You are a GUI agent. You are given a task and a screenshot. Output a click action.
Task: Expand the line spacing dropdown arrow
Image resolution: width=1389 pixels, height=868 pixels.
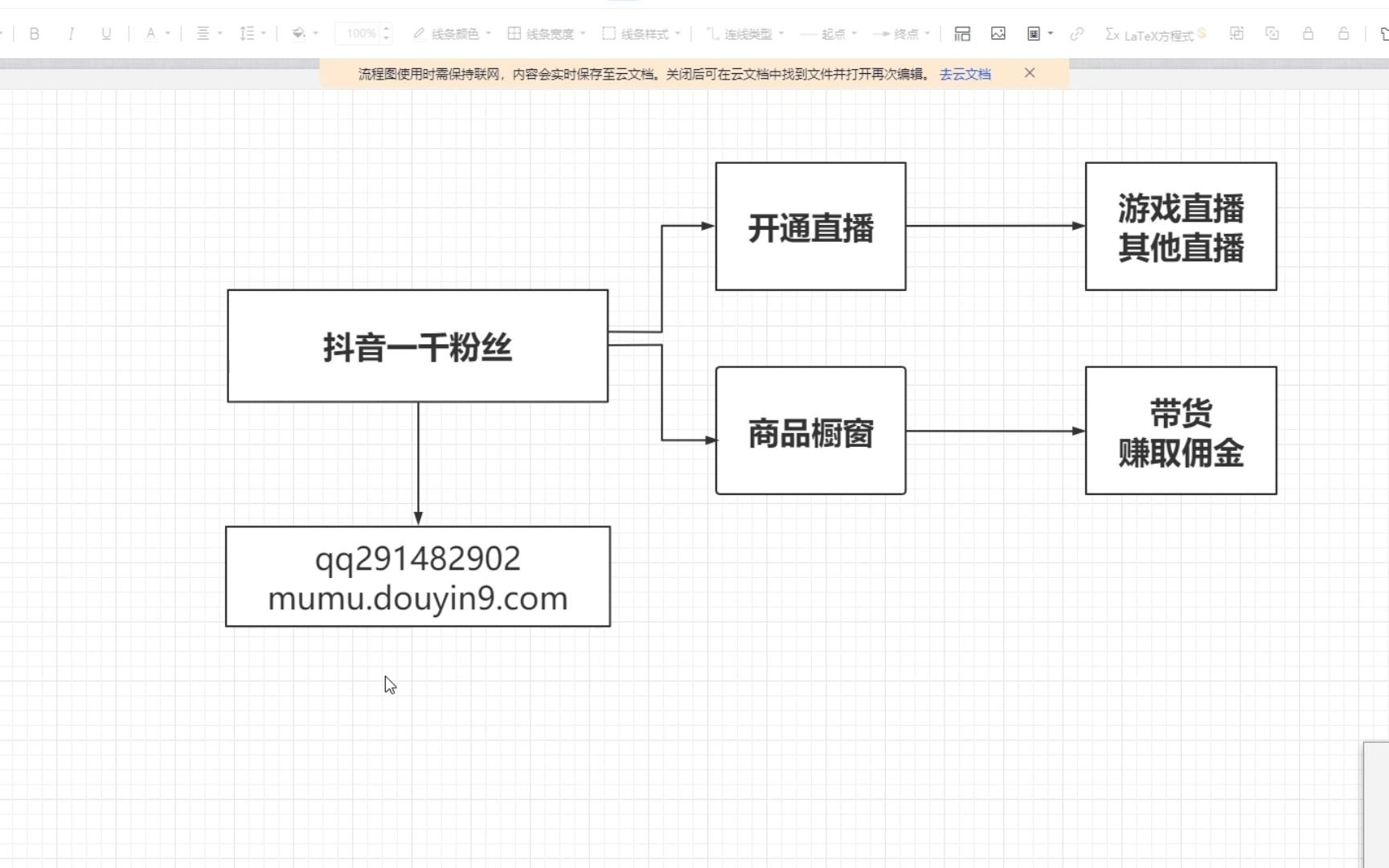[x=264, y=34]
